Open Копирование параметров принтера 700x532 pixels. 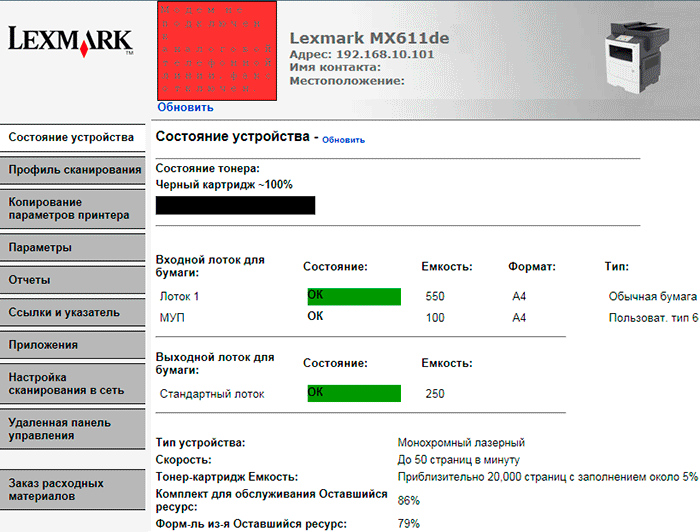[x=72, y=209]
